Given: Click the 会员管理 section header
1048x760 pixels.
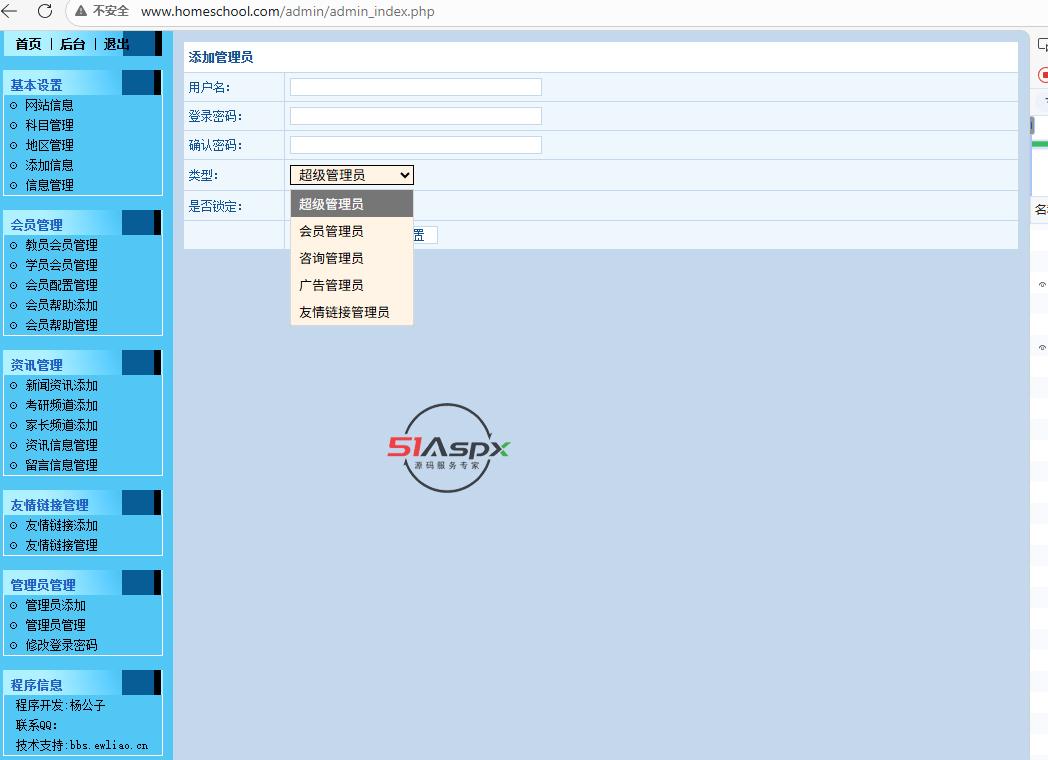Looking at the screenshot, I should 36,225.
